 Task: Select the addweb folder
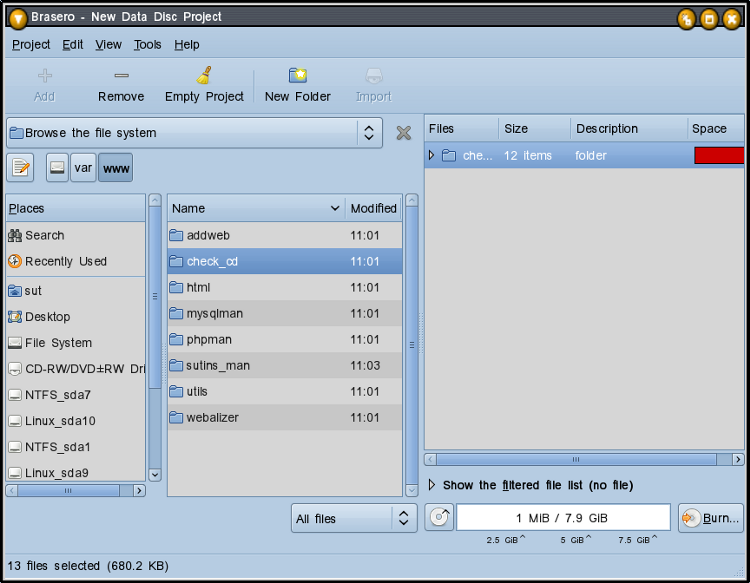point(285,235)
